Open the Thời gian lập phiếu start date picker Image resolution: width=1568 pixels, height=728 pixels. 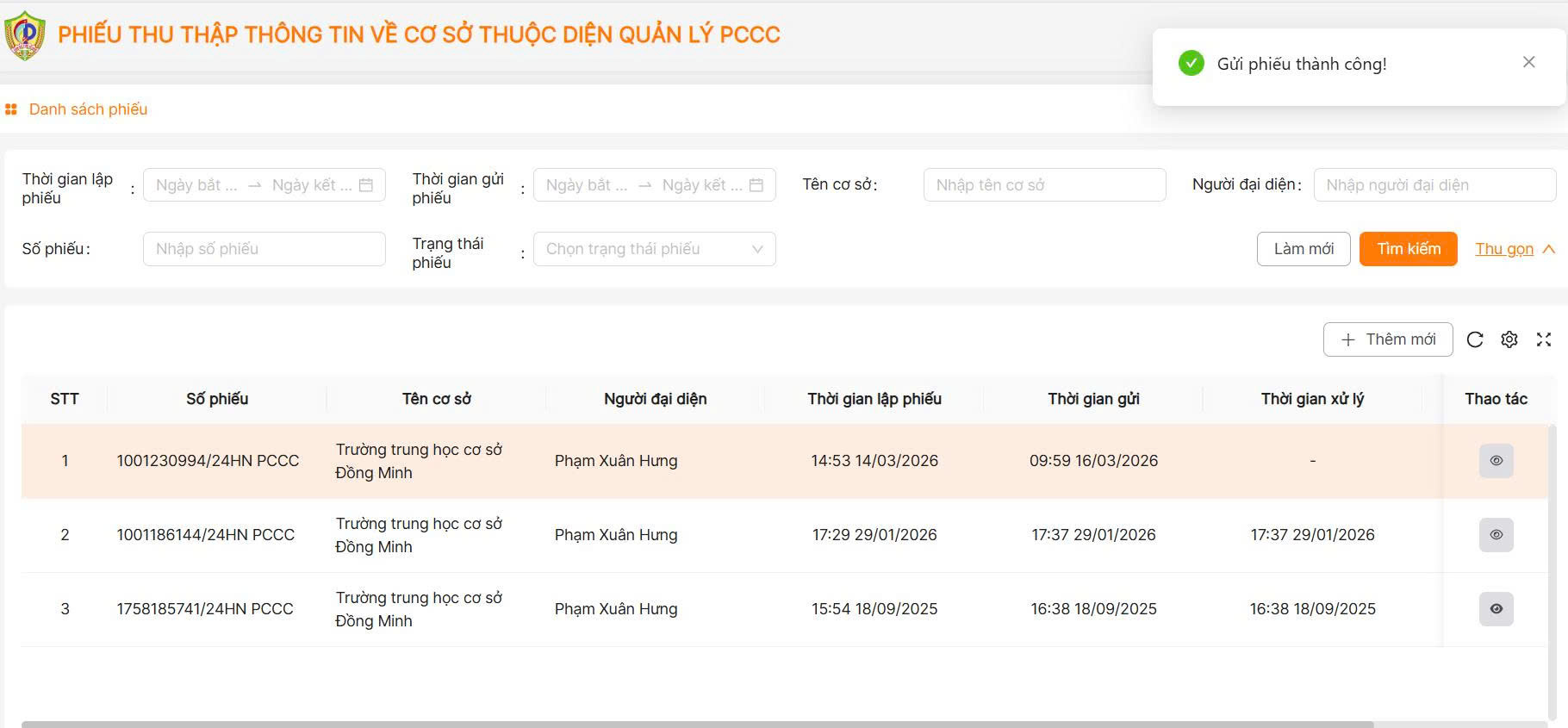(x=196, y=185)
